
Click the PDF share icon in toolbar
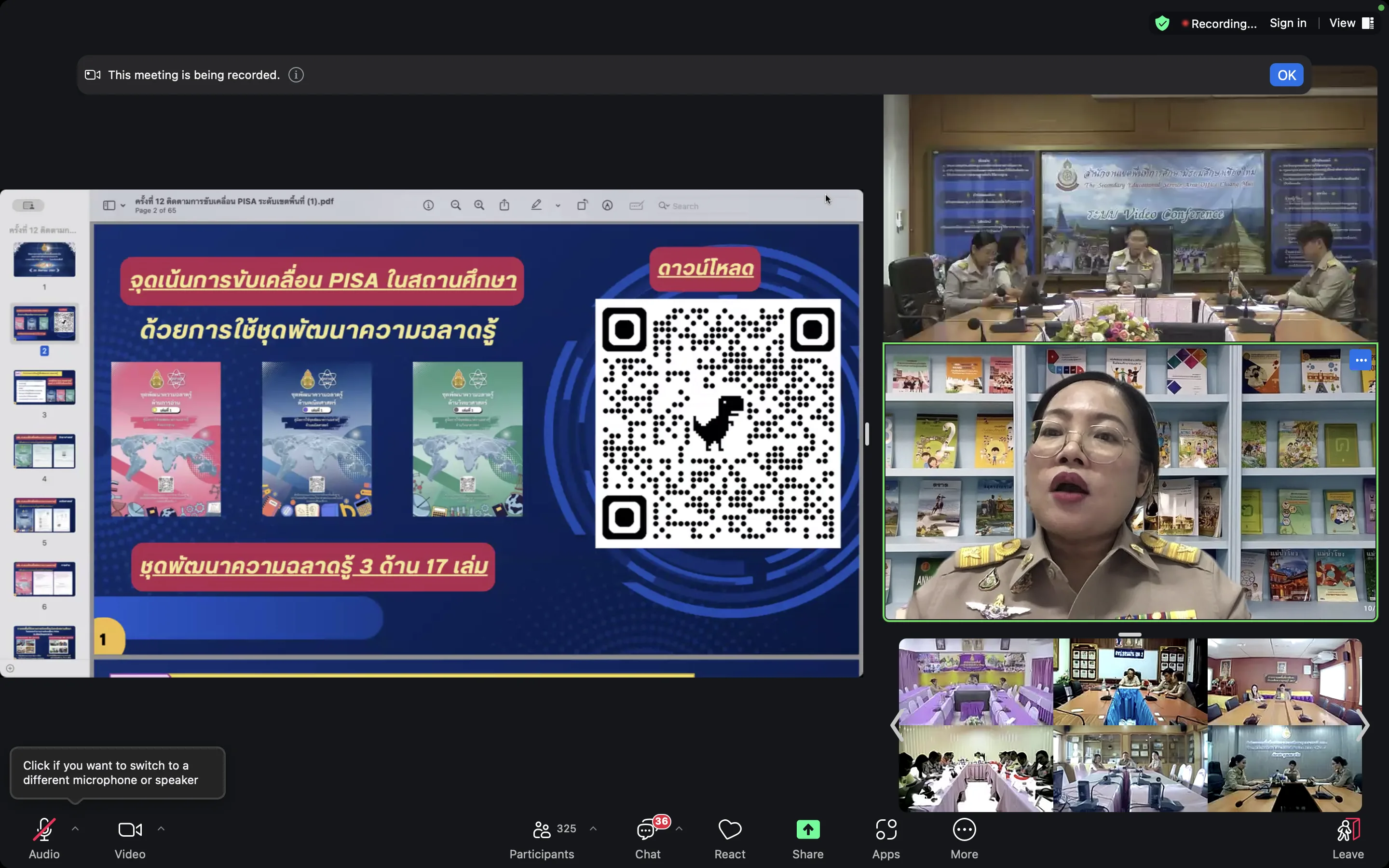(504, 205)
